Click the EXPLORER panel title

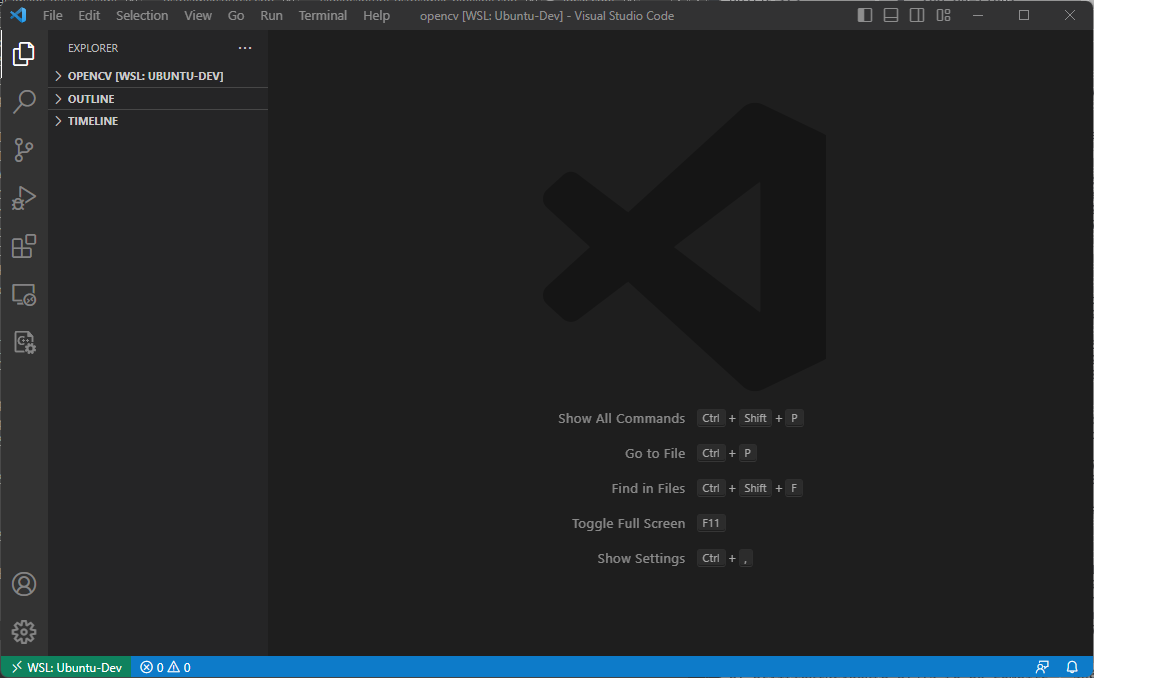pyautogui.click(x=93, y=48)
